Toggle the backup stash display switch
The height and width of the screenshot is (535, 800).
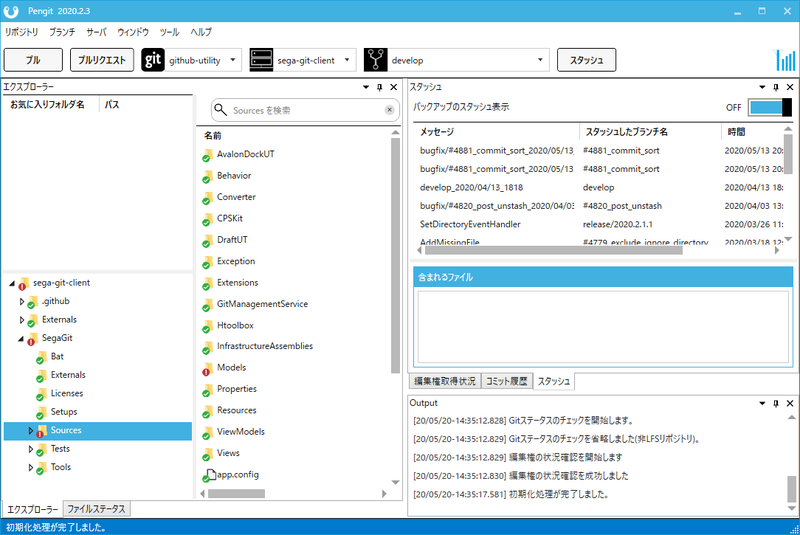tap(770, 107)
